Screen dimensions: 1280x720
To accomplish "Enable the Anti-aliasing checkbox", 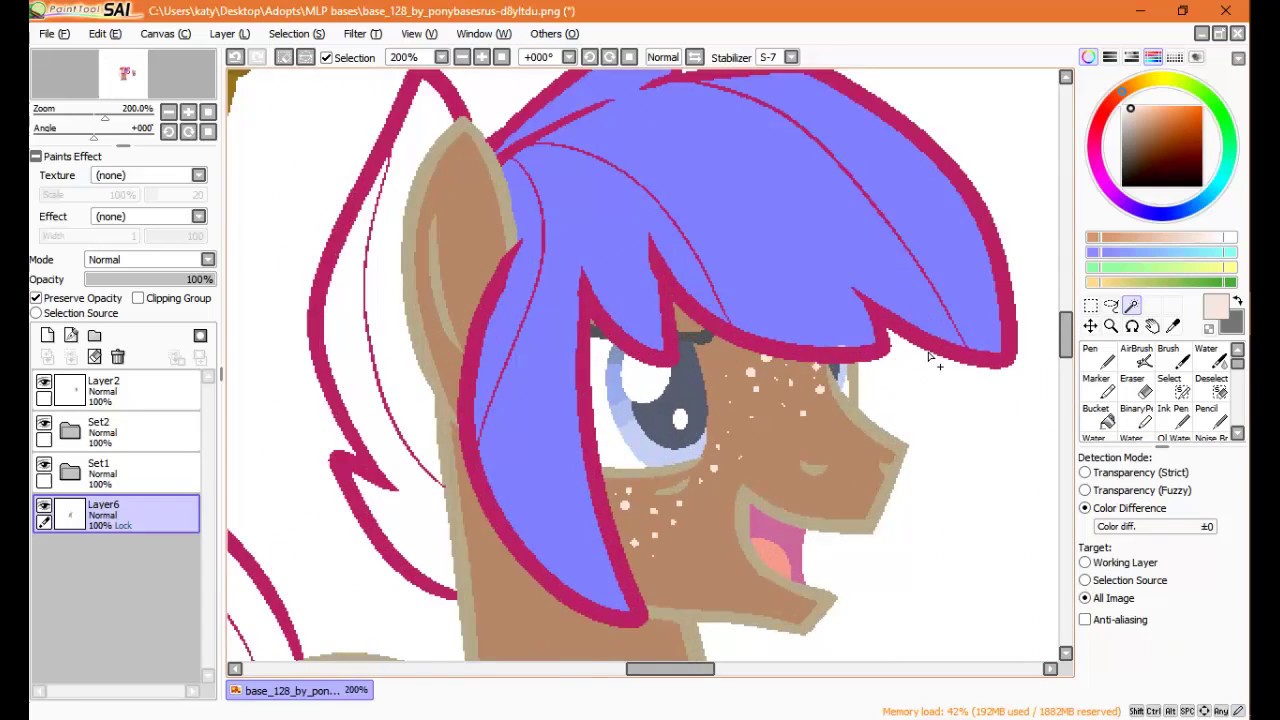I will pyautogui.click(x=1085, y=620).
